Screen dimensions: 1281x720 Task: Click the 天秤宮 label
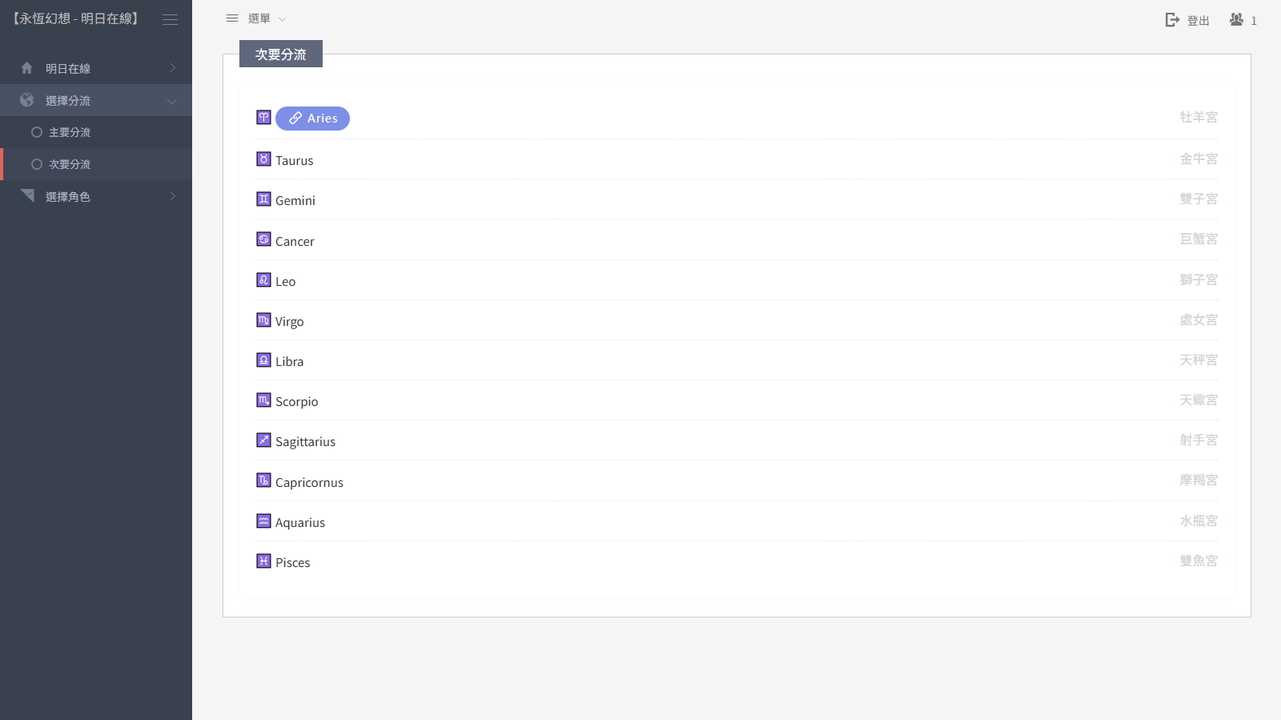pyautogui.click(x=1198, y=360)
